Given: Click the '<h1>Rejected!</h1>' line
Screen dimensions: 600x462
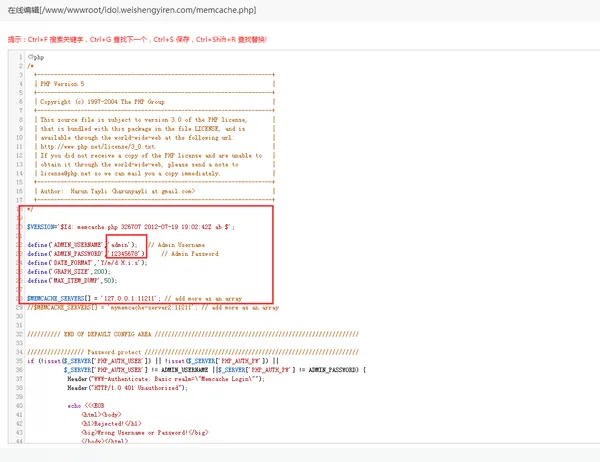Looking at the screenshot, I should [x=111, y=424].
